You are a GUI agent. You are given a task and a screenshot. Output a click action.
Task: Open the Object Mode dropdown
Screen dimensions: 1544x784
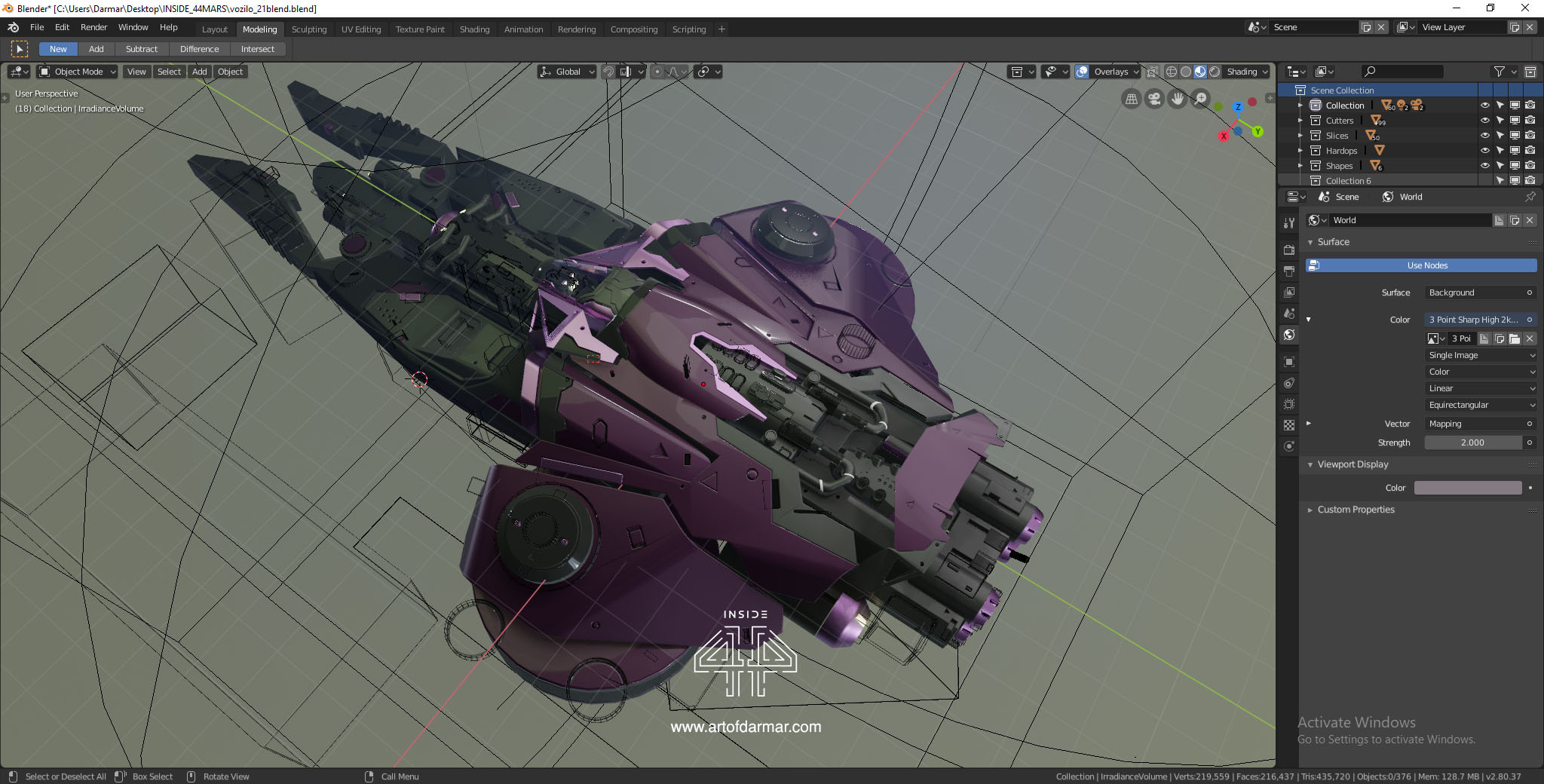[x=78, y=72]
